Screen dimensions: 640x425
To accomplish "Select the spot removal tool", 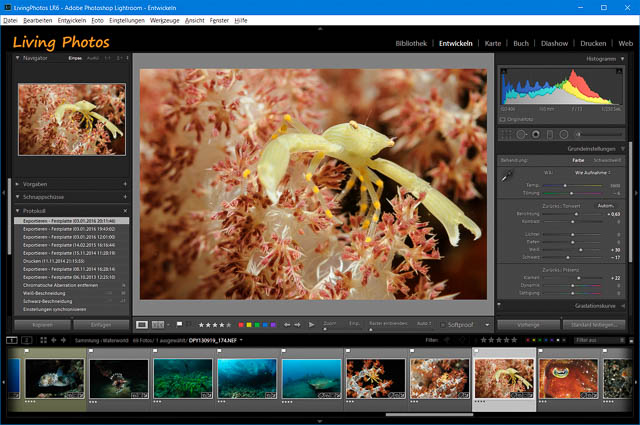I will tap(521, 134).
